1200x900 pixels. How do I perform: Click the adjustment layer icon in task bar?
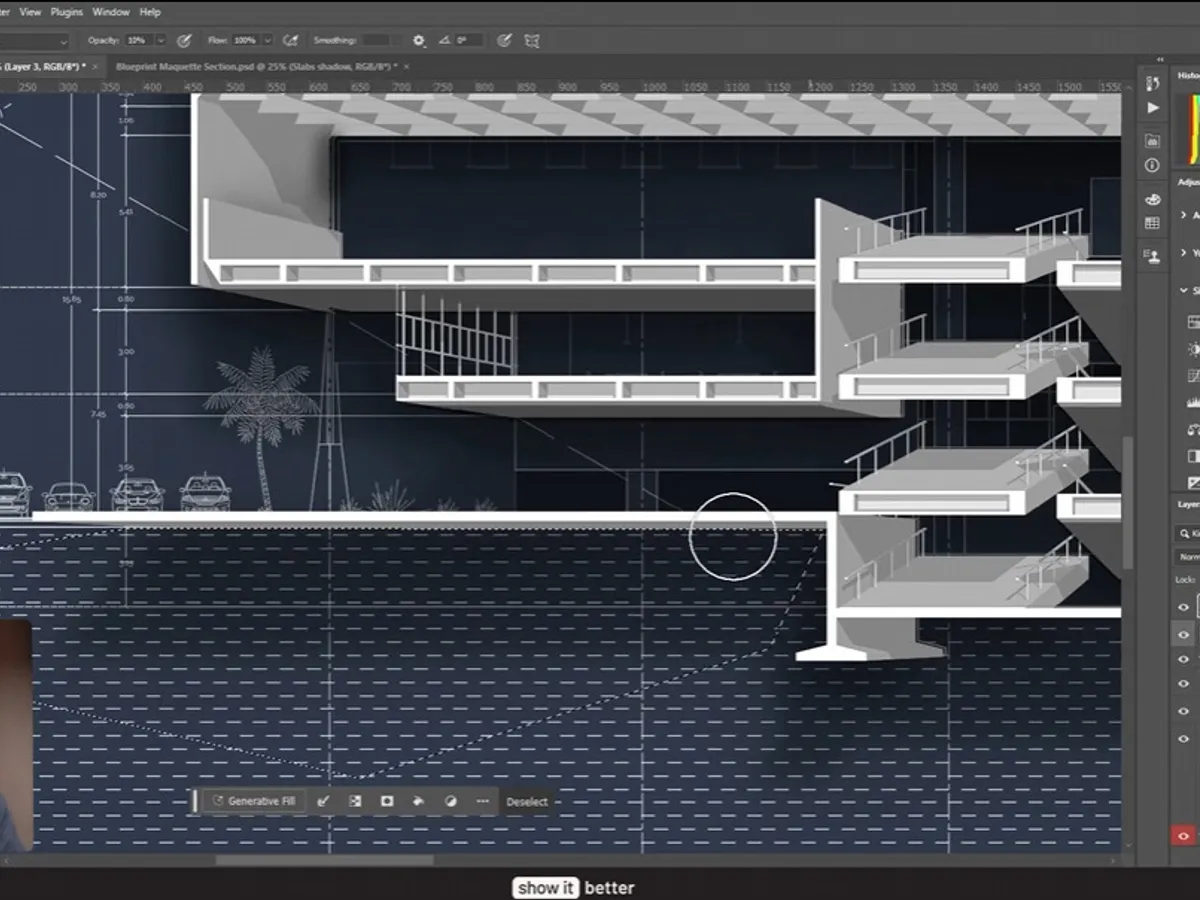(x=450, y=801)
